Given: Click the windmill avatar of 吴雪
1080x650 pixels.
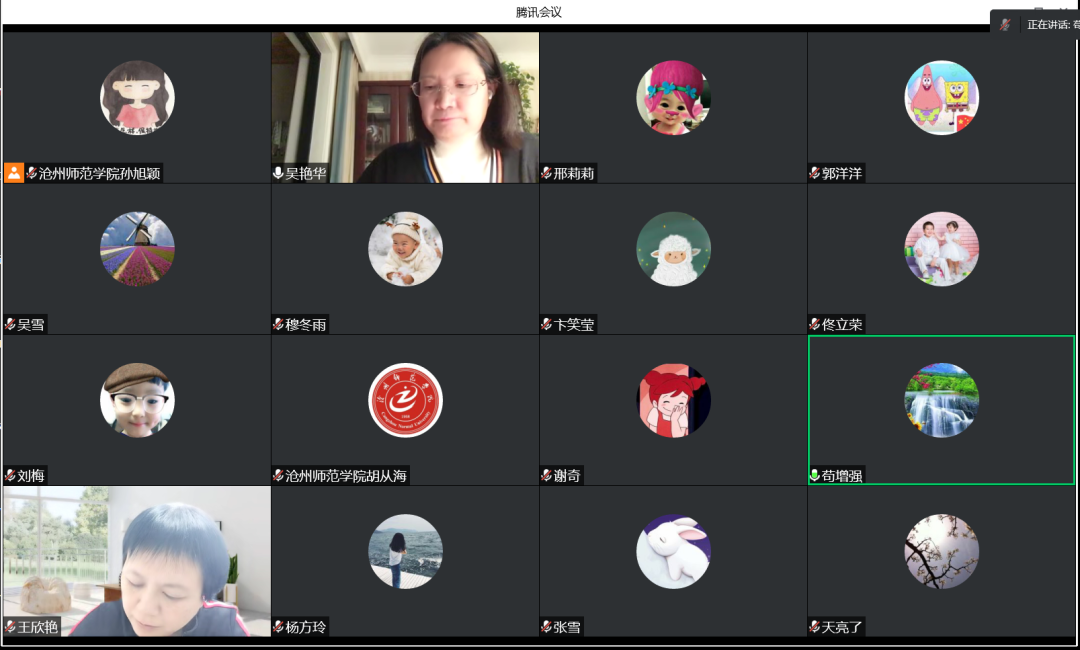Looking at the screenshot, I should click(137, 249).
